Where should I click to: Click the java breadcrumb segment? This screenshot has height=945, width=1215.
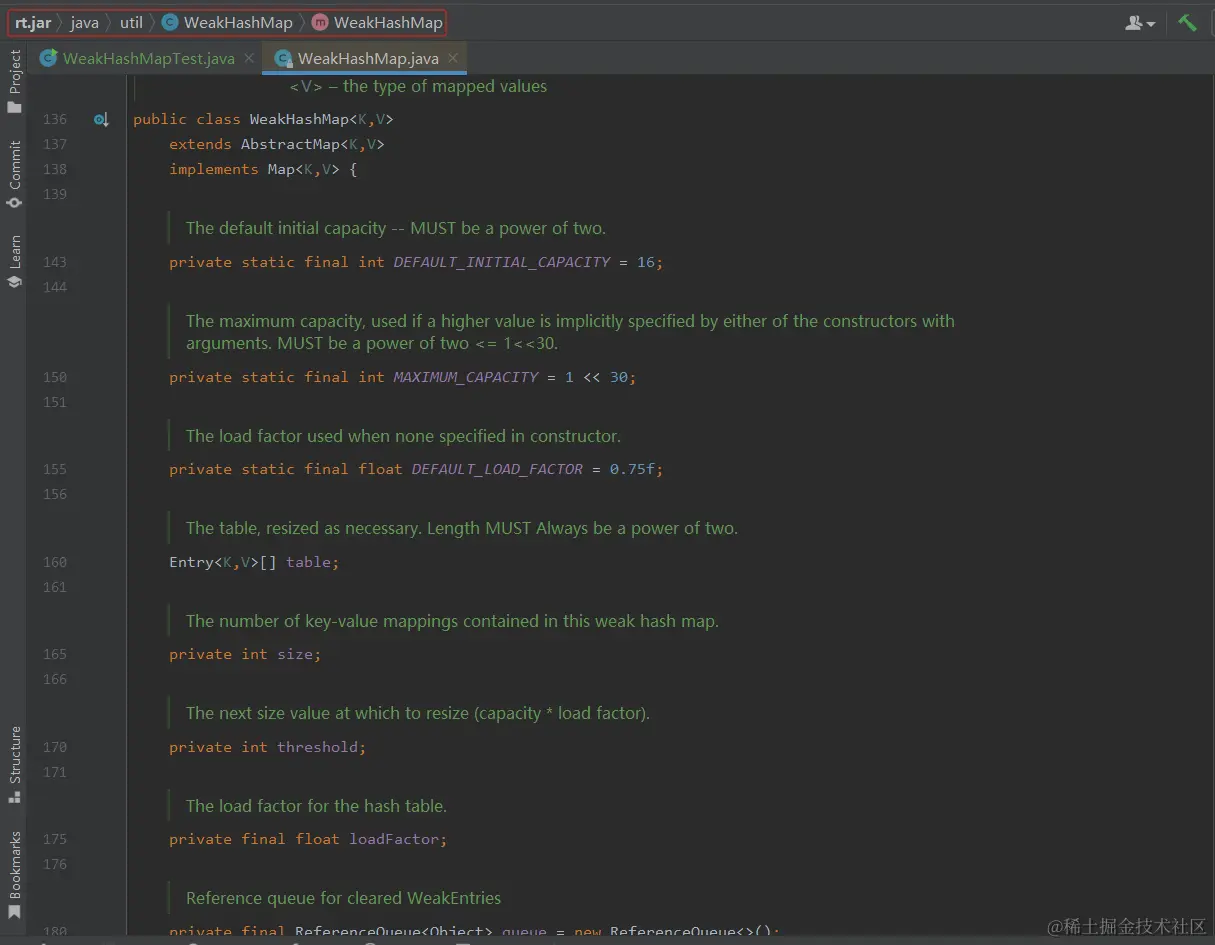coord(85,22)
